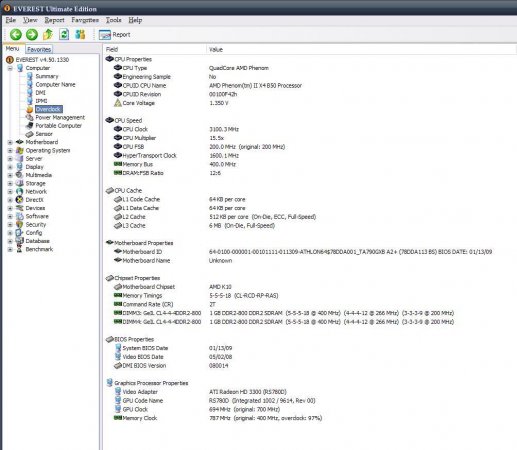Click the Up level arrow toolbar icon
517x450 pixels.
pyautogui.click(x=48, y=34)
